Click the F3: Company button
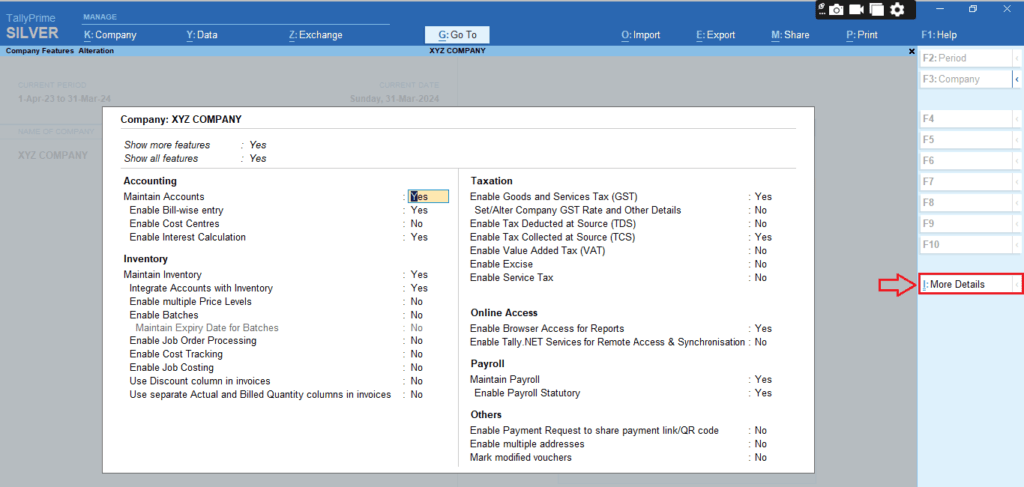The width and height of the screenshot is (1024, 487). tap(966, 79)
